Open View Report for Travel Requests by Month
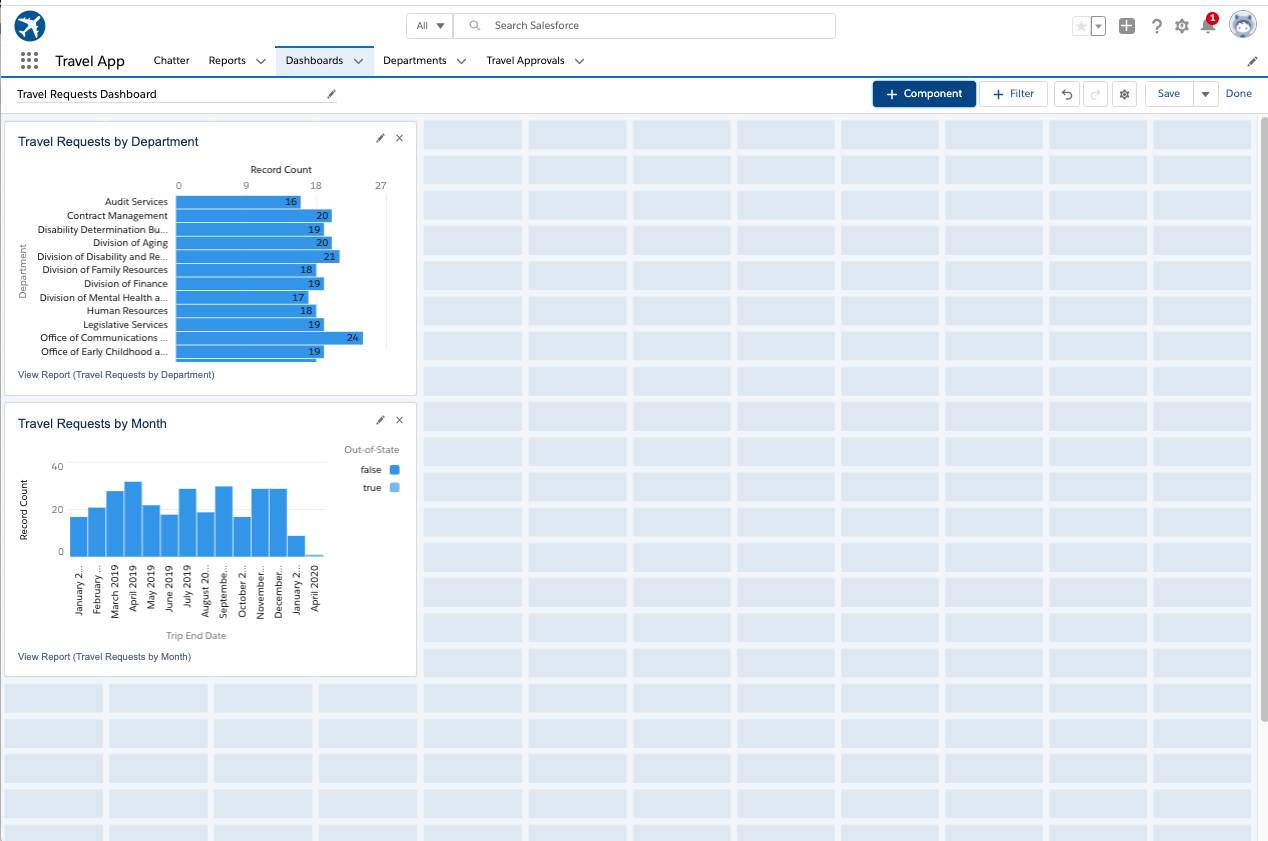Screen dimensions: 1268x841 [x=103, y=657]
